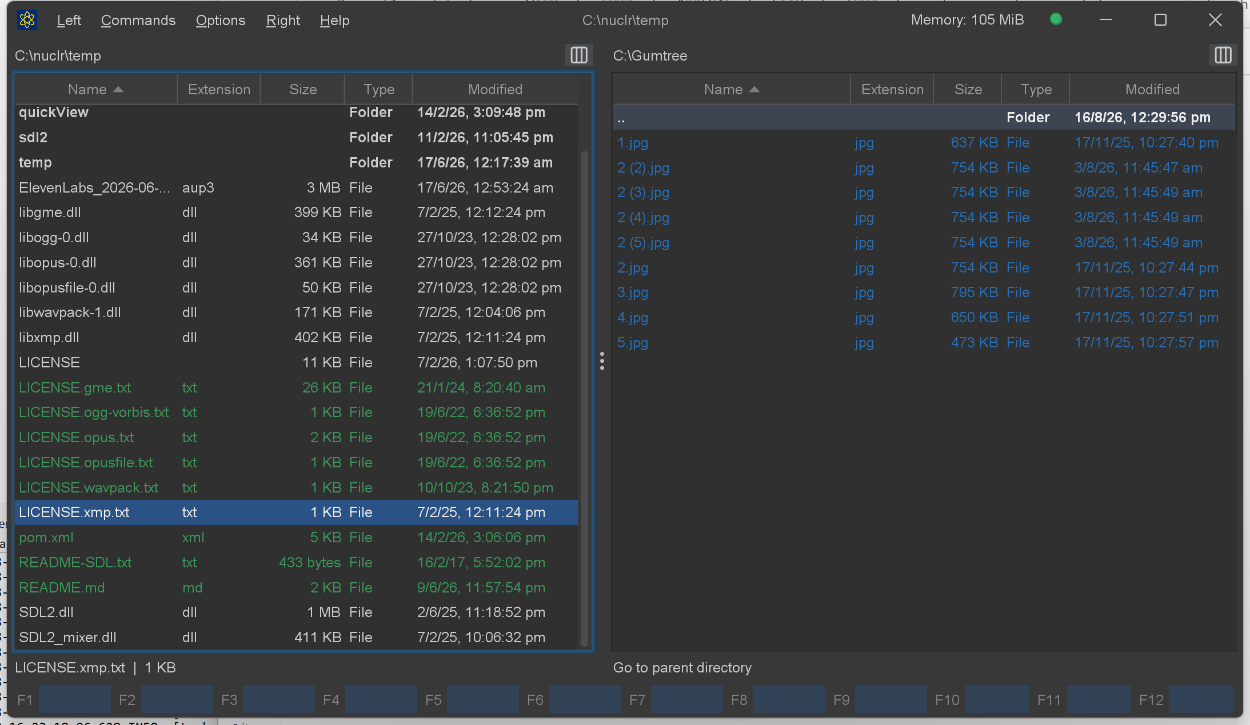Click the green status indicator dot
This screenshot has width=1250, height=725.
[1056, 20]
